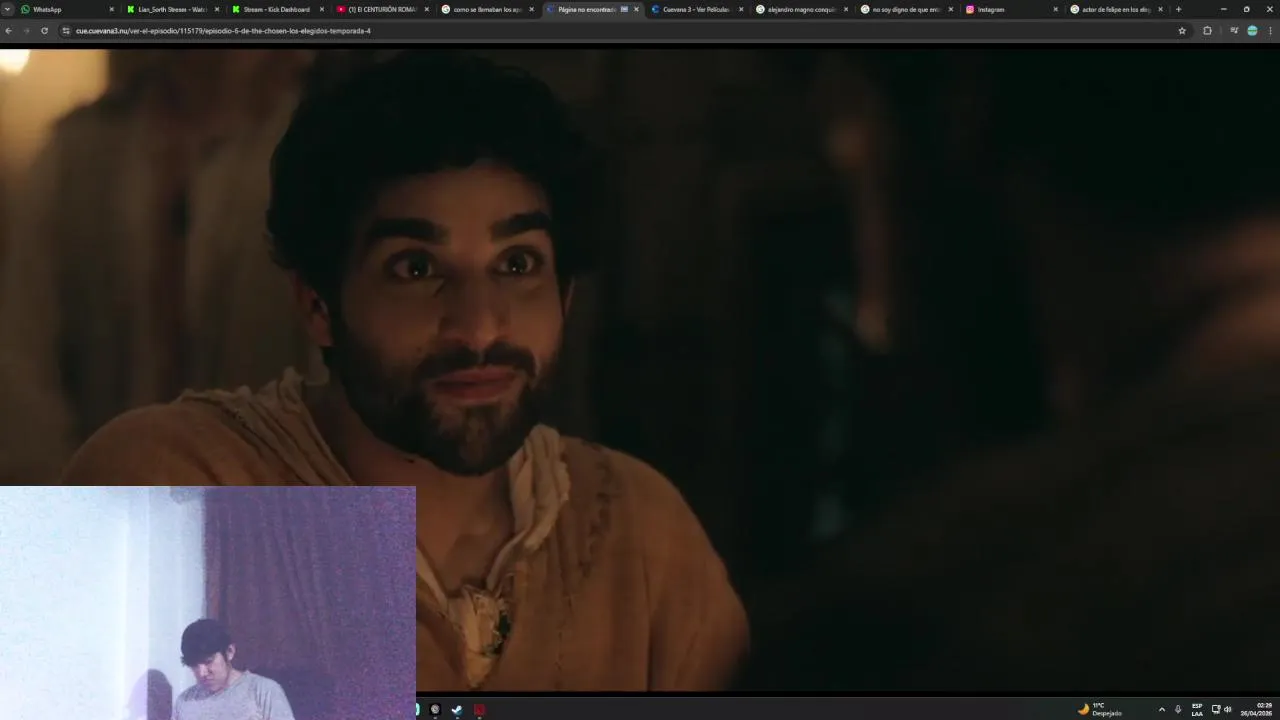Close the 'como se llamaban los' tab
The height and width of the screenshot is (720, 1280).
tap(531, 9)
